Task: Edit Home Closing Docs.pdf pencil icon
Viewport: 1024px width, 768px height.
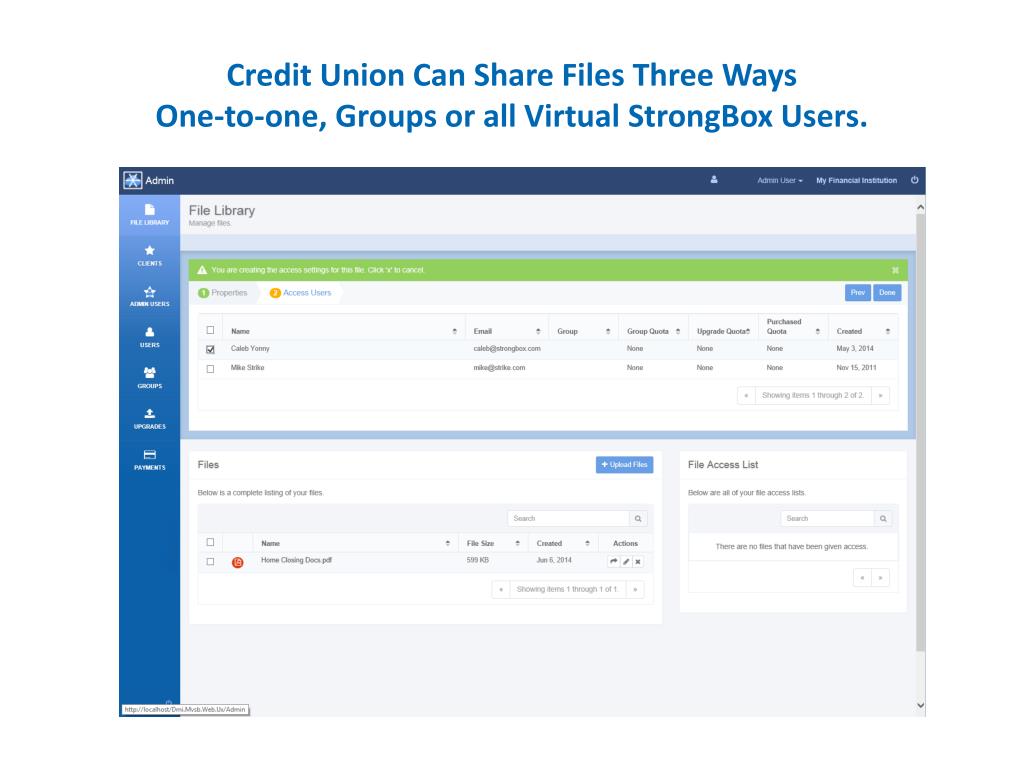Action: click(x=626, y=561)
